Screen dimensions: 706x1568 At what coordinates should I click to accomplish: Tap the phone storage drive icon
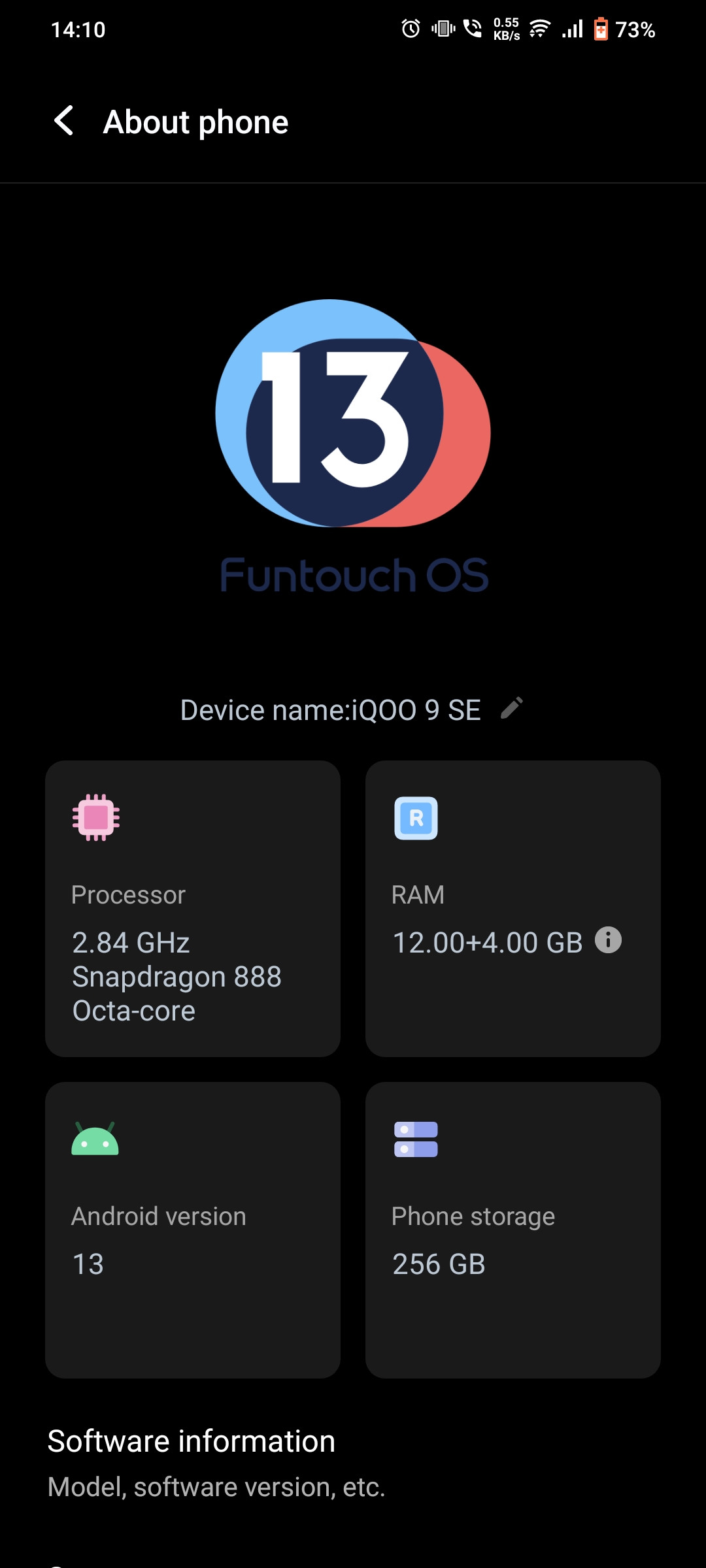[416, 1139]
